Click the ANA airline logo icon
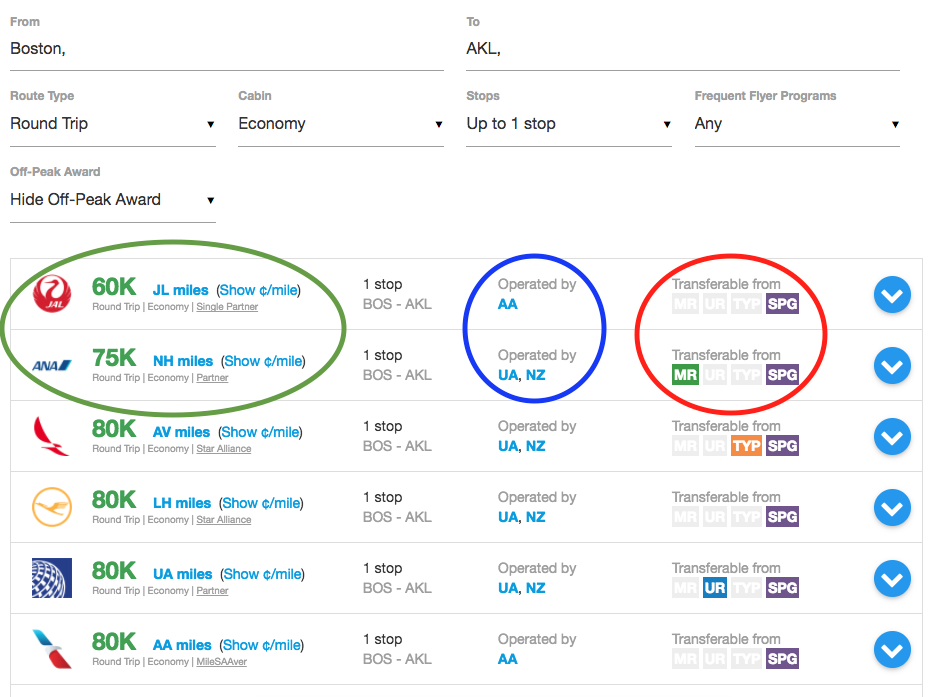Screen dimensions: 933x697 click(x=52, y=365)
